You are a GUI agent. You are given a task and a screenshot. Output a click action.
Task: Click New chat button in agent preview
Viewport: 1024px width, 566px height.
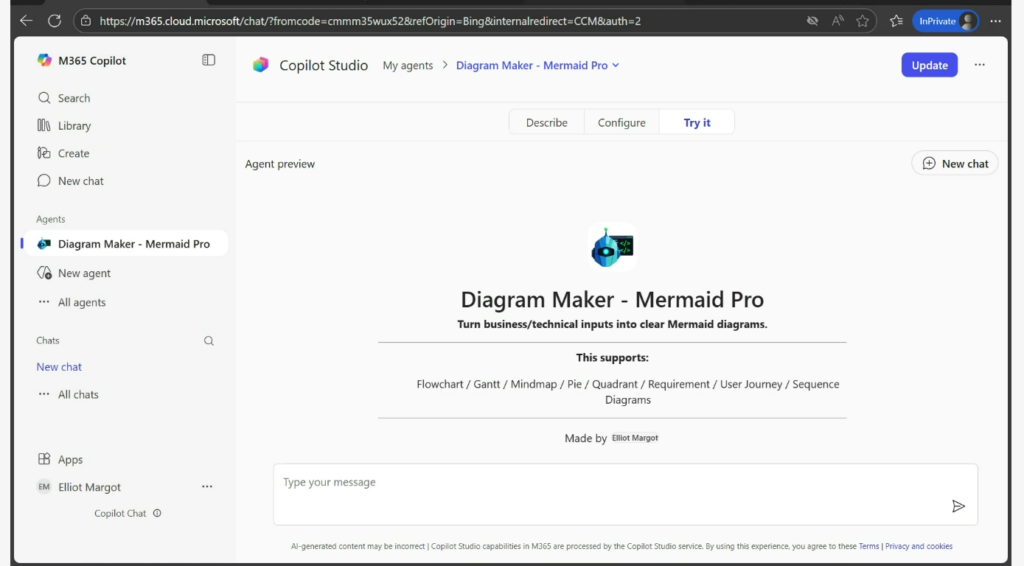click(x=954, y=163)
